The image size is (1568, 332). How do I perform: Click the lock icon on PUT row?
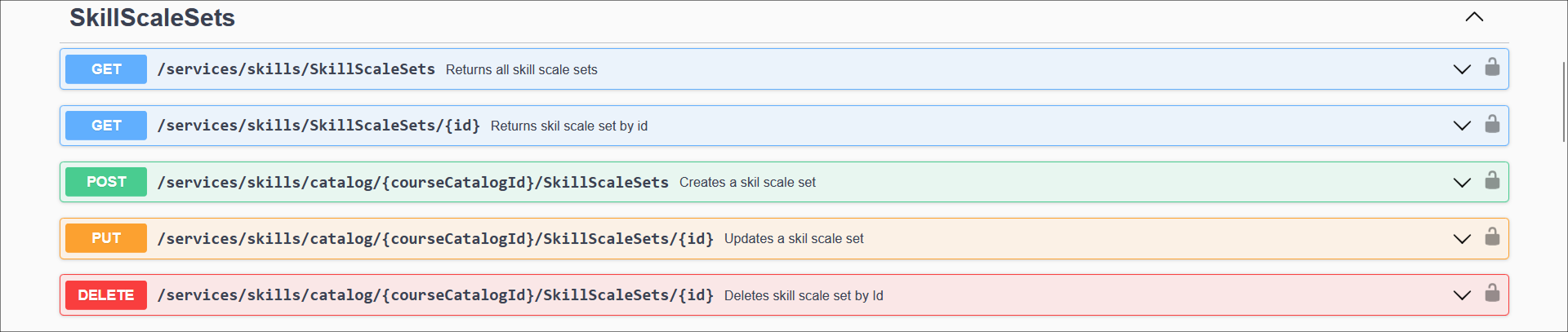point(1492,237)
